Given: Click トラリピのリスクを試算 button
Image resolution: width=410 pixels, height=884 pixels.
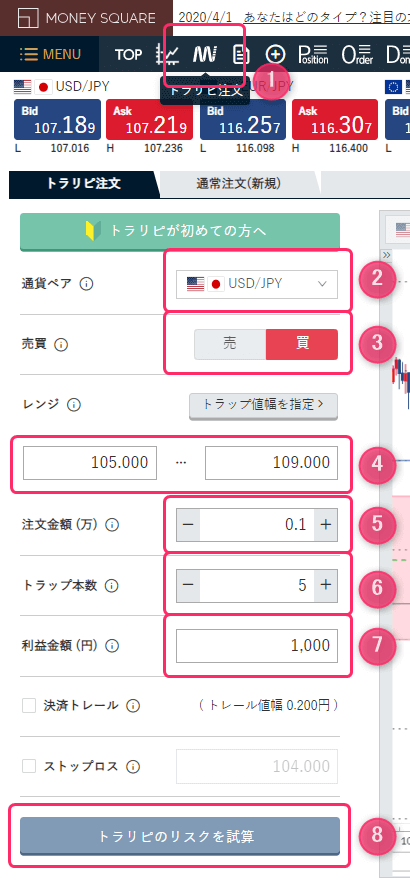Looking at the screenshot, I should (180, 836).
